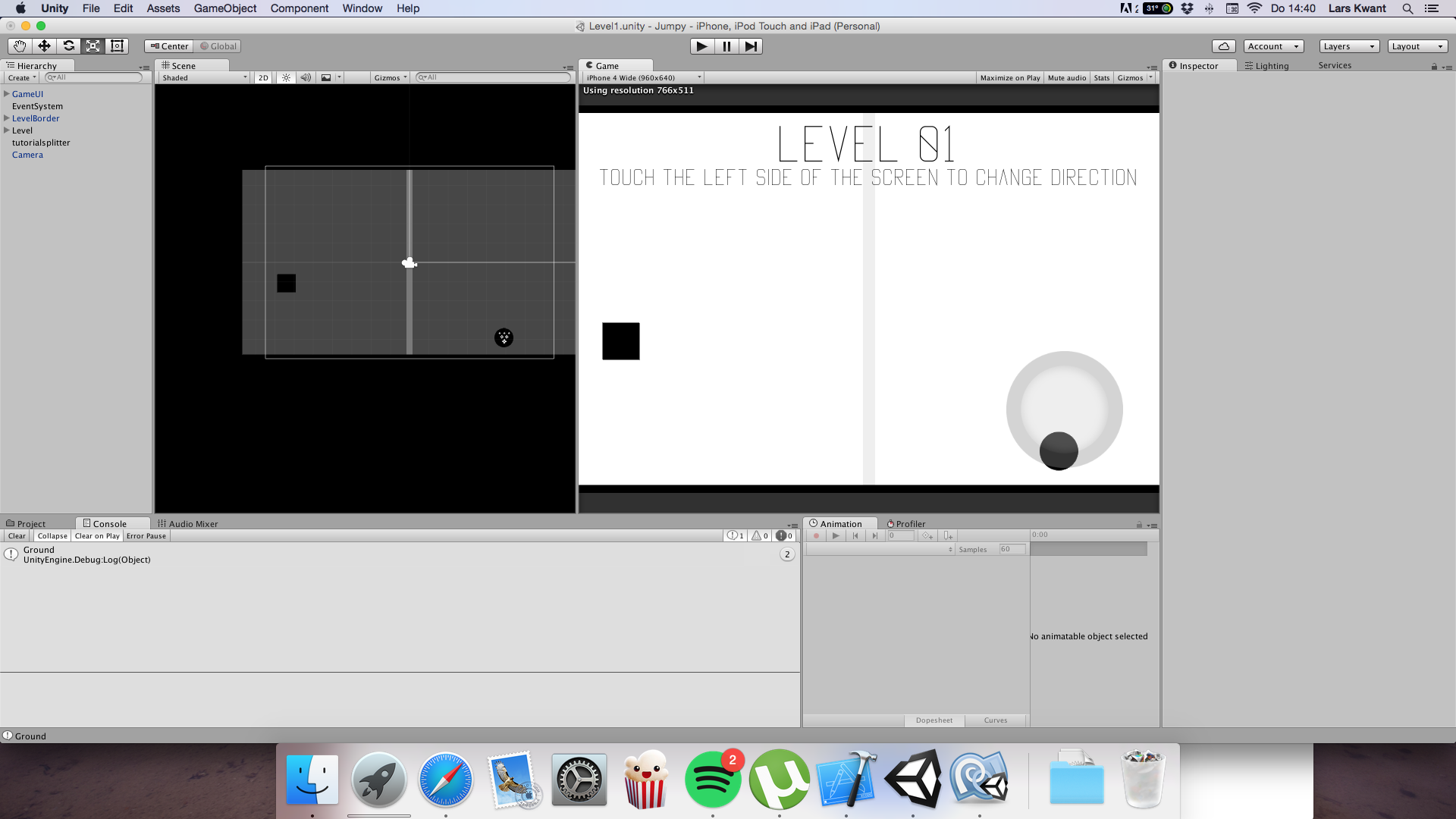Toggle Global handle rotation button
This screenshot has width=1456, height=819.
point(218,46)
